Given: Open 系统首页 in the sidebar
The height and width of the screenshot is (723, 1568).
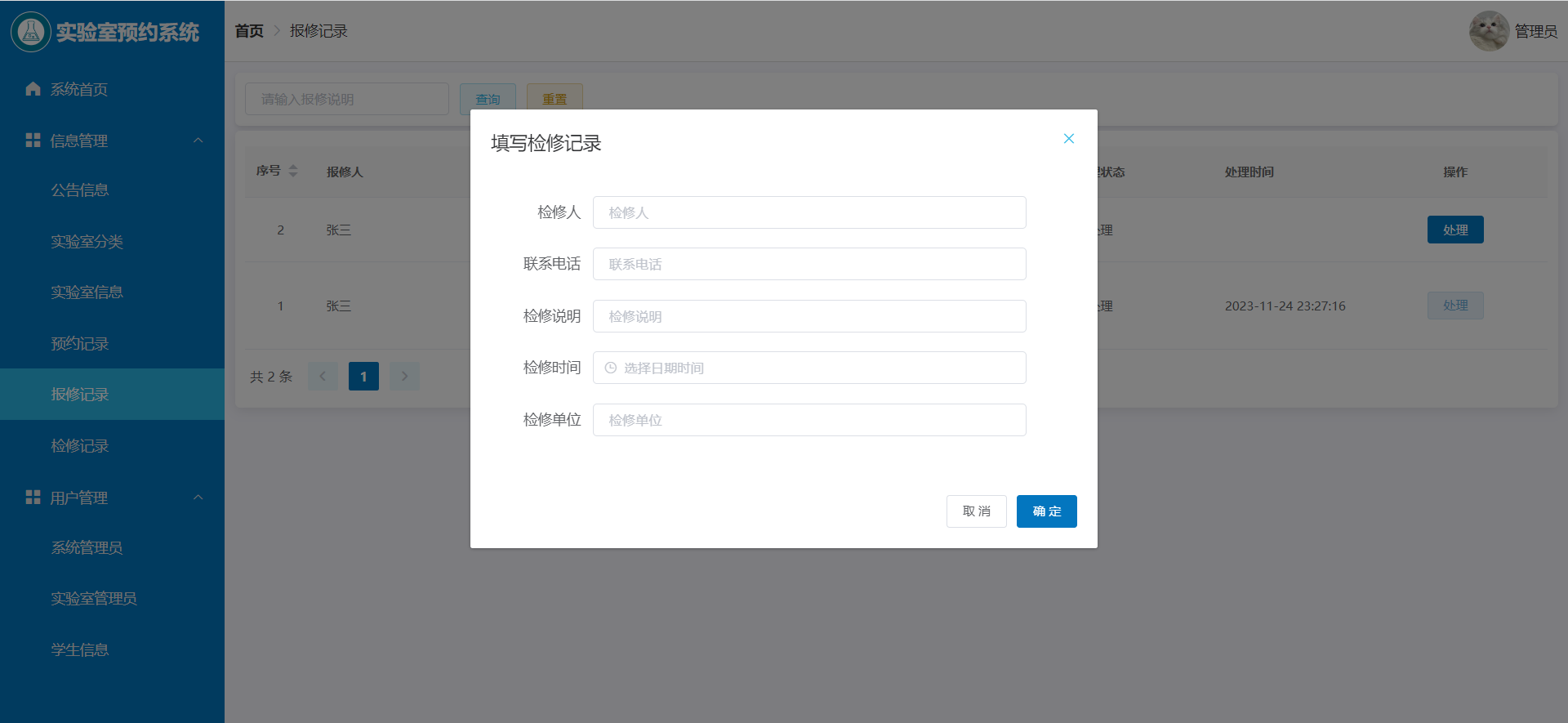Looking at the screenshot, I should click(x=112, y=89).
